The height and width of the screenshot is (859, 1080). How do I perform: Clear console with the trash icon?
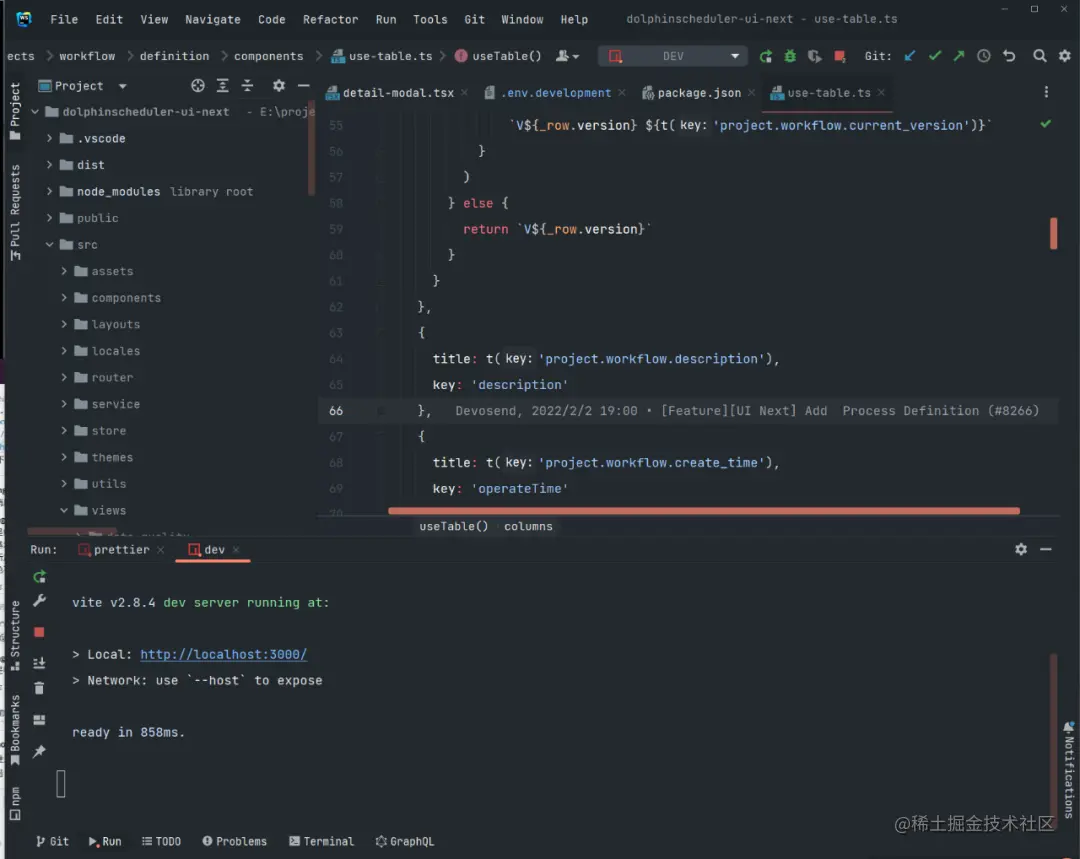click(x=39, y=688)
